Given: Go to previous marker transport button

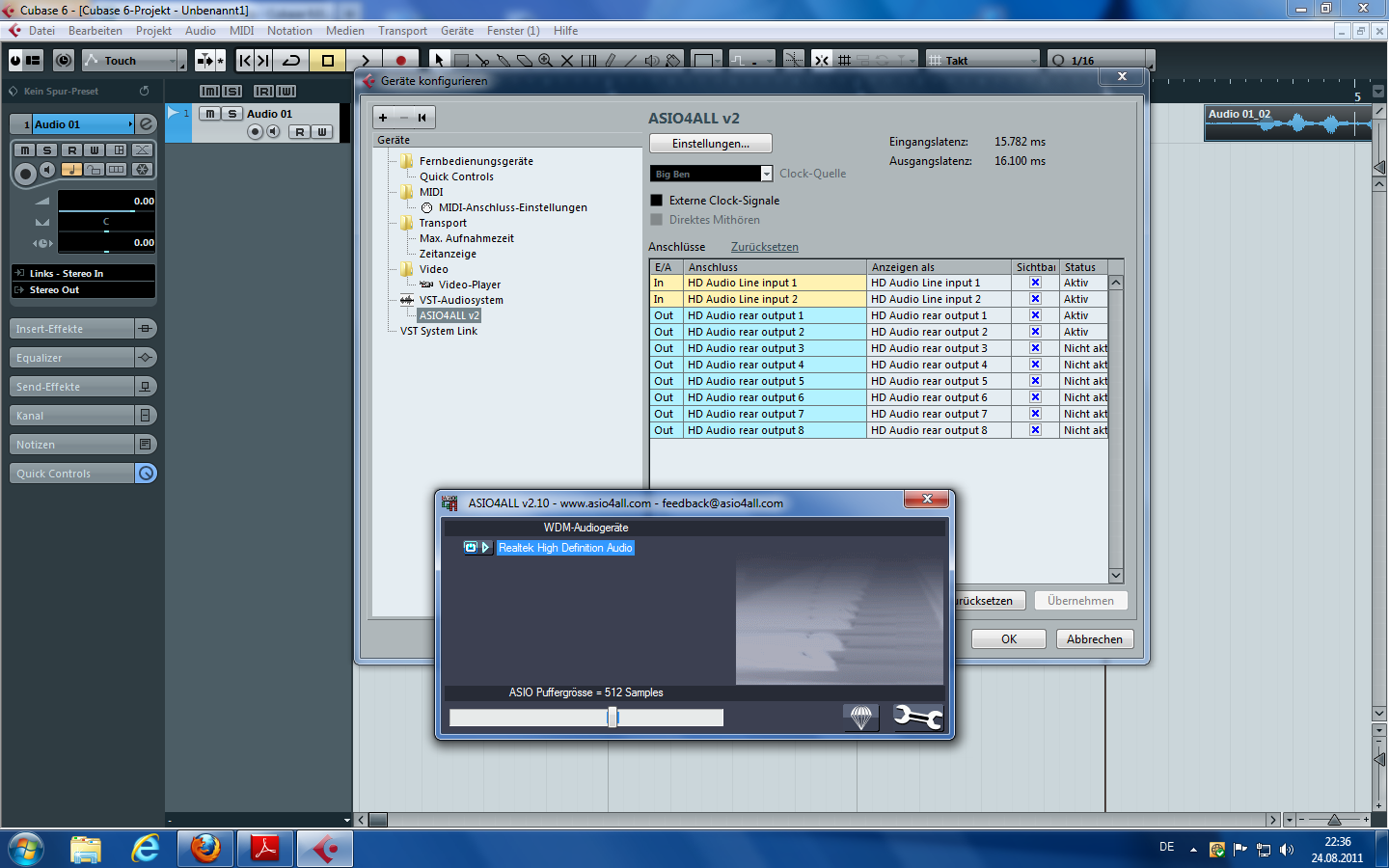Looking at the screenshot, I should tap(245, 60).
